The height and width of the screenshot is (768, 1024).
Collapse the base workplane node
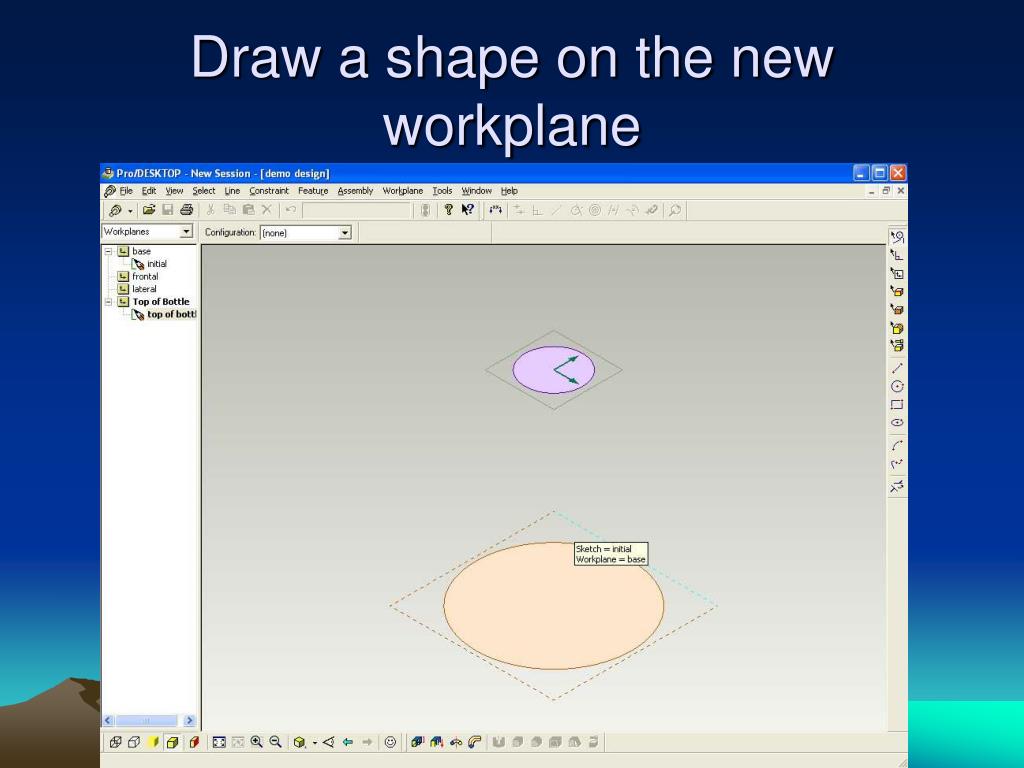pos(109,251)
